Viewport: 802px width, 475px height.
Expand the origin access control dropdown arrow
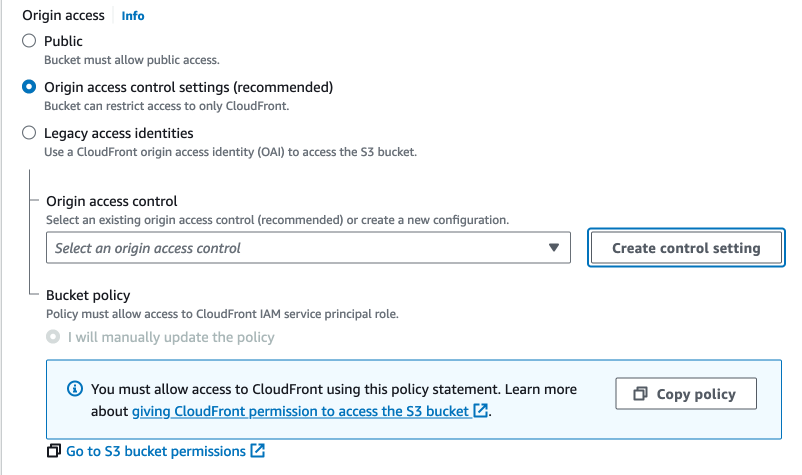point(554,248)
